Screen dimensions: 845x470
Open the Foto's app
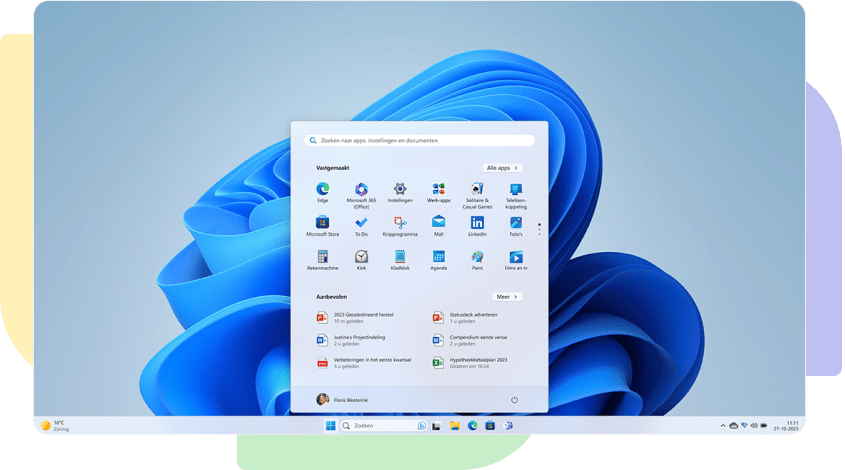coord(516,226)
